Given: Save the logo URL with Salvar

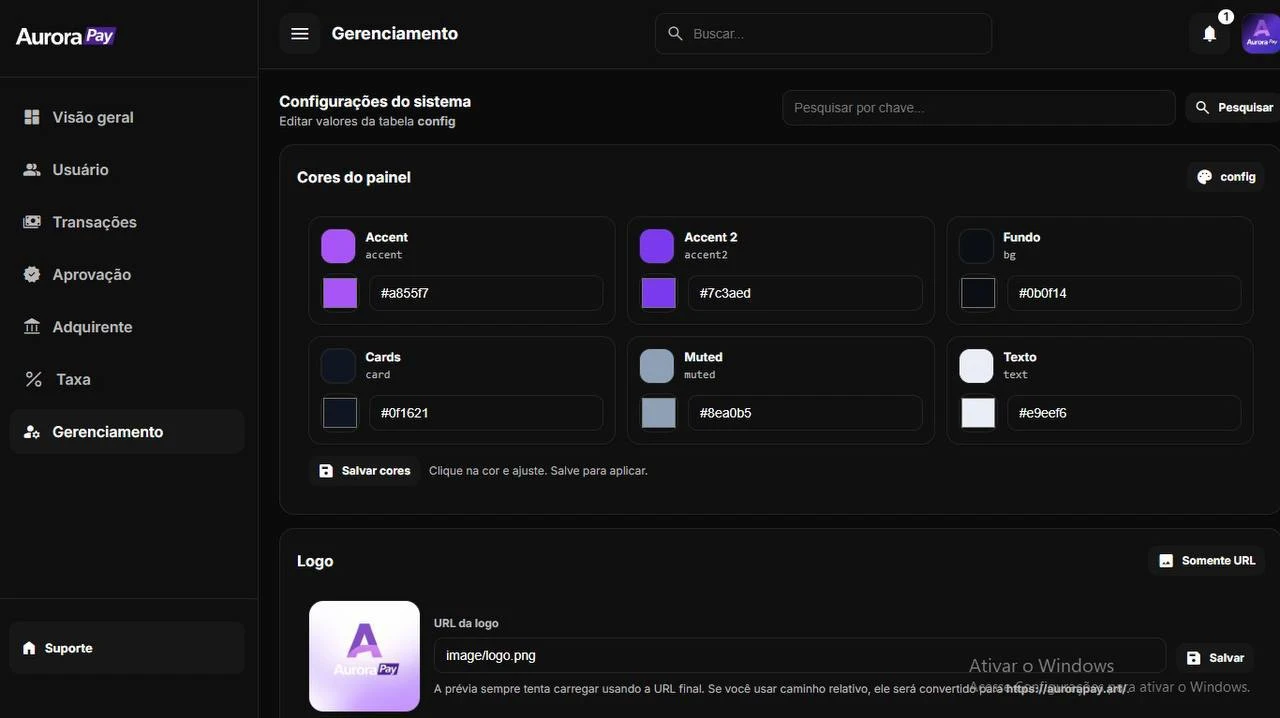Looking at the screenshot, I should pos(1215,658).
